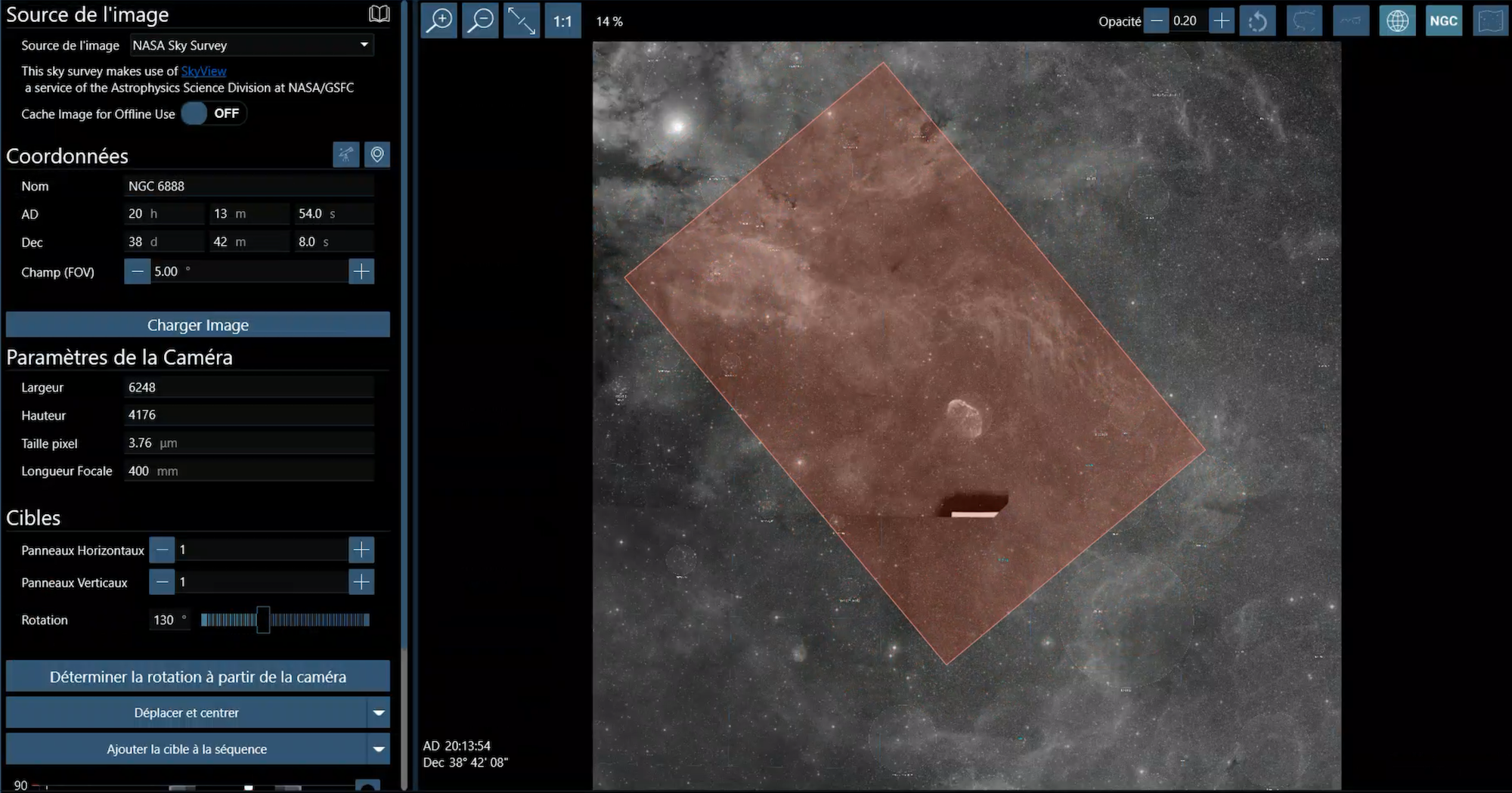Click the rotate-arrow icon beside Opacité
Viewport: 1512px width, 793px height.
(1258, 21)
